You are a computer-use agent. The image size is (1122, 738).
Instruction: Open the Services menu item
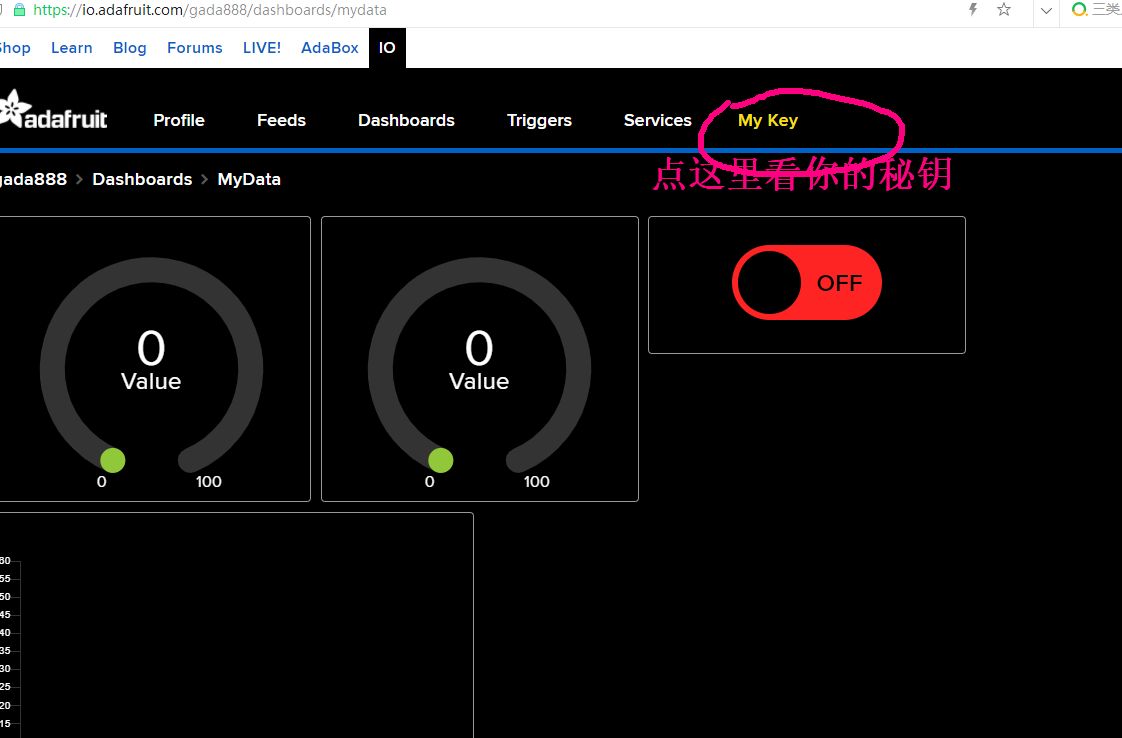658,120
